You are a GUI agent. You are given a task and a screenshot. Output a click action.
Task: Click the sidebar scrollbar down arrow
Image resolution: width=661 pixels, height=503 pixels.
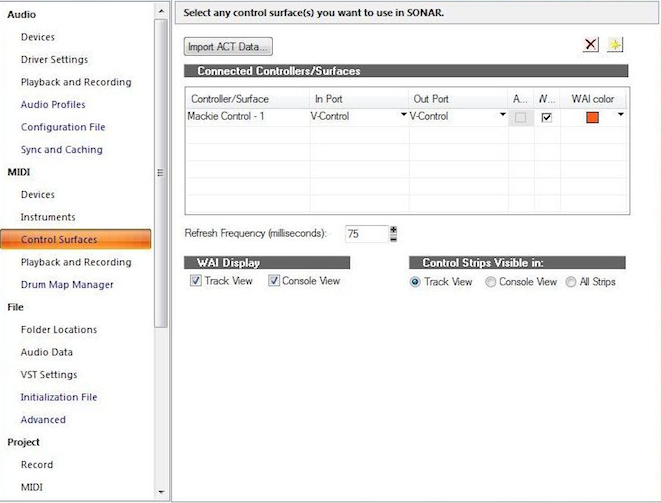161,493
